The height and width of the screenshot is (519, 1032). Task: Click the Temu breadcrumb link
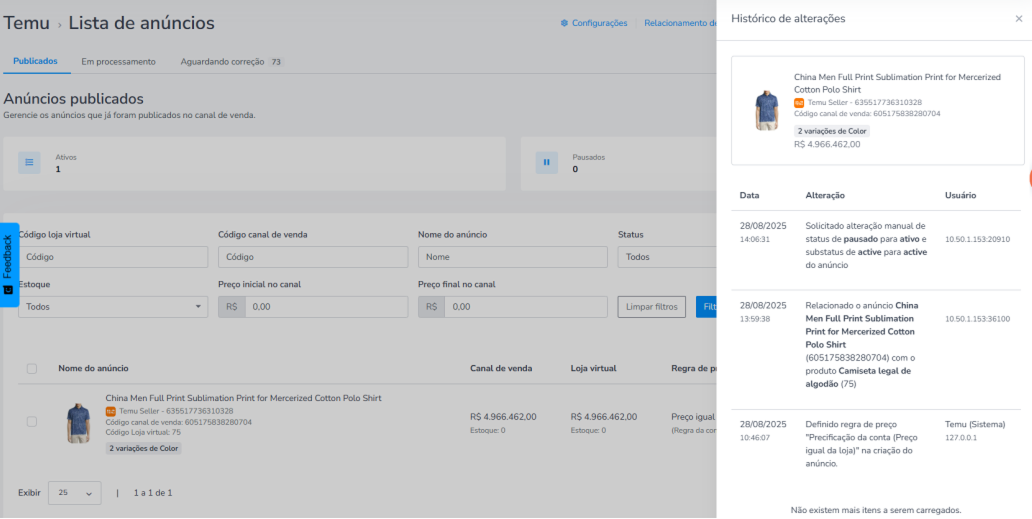tap(27, 23)
